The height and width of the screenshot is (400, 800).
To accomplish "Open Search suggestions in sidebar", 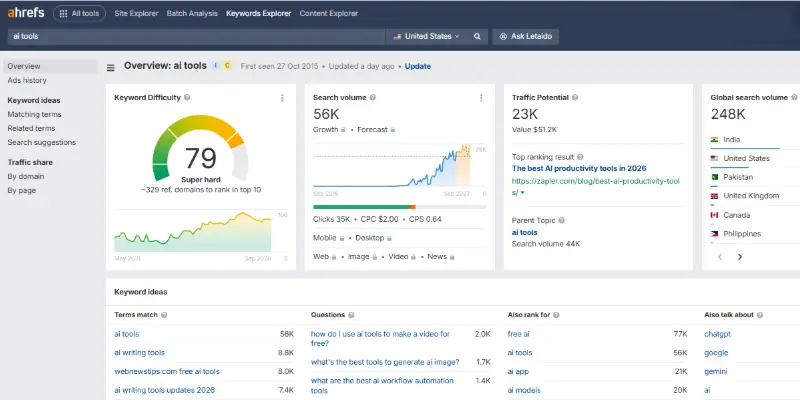I will pos(41,142).
